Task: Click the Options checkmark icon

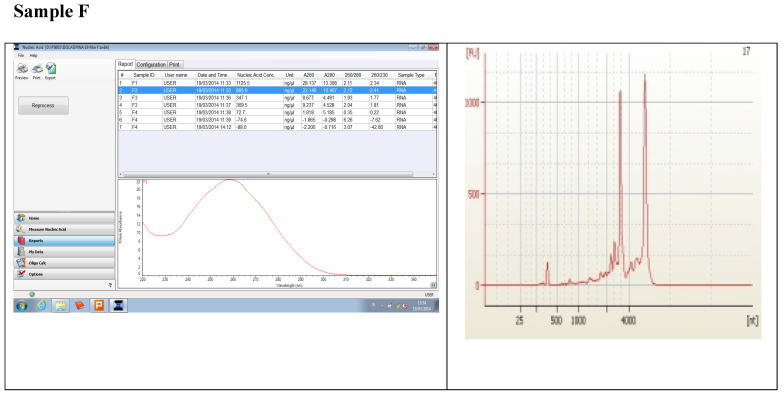Action: [20, 274]
